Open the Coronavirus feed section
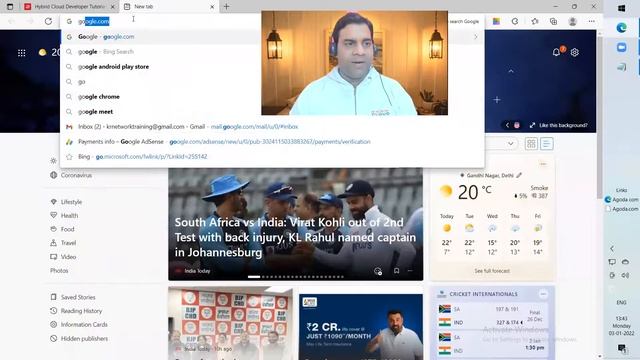 [76, 175]
